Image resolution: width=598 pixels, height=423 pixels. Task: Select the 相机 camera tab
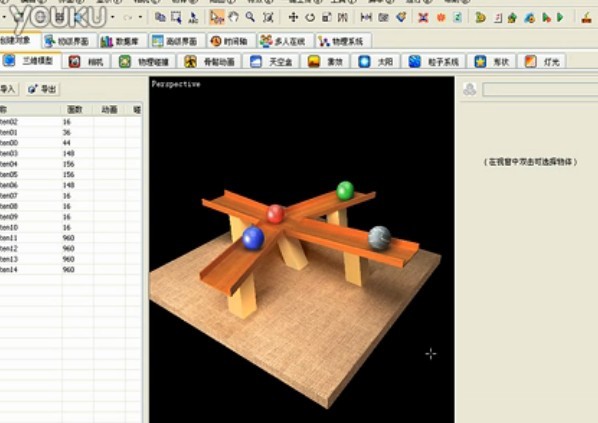tap(87, 61)
